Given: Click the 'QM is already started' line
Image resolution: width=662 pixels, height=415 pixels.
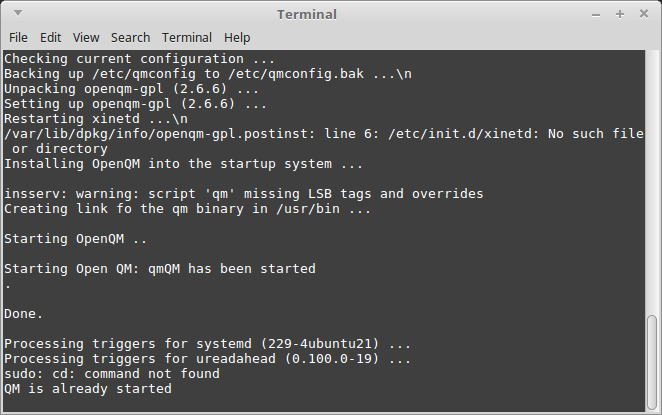Looking at the screenshot, I should pos(88,388).
